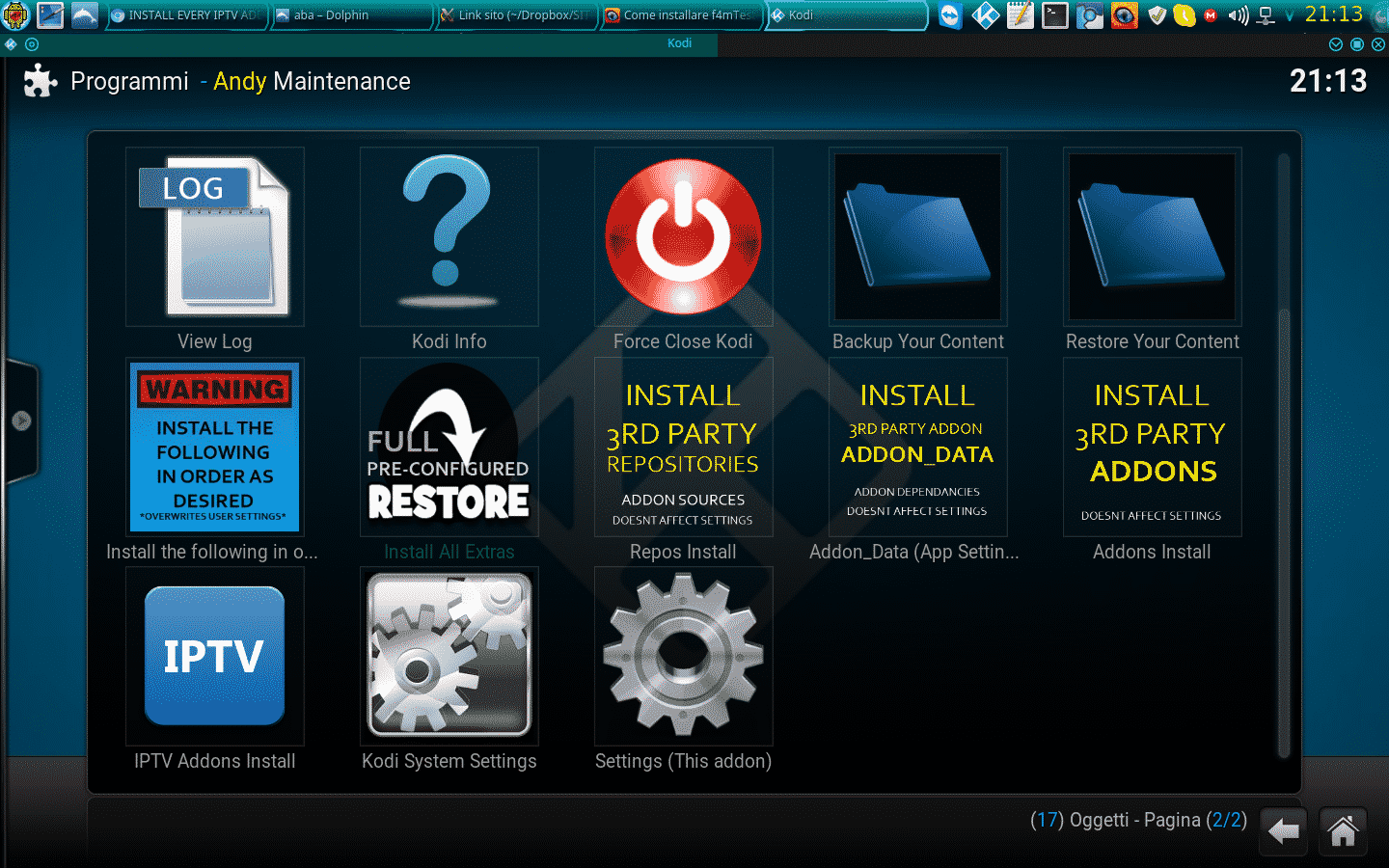Image resolution: width=1389 pixels, height=868 pixels.
Task: Click the list vertical scrollbar
Action: 1284,453
